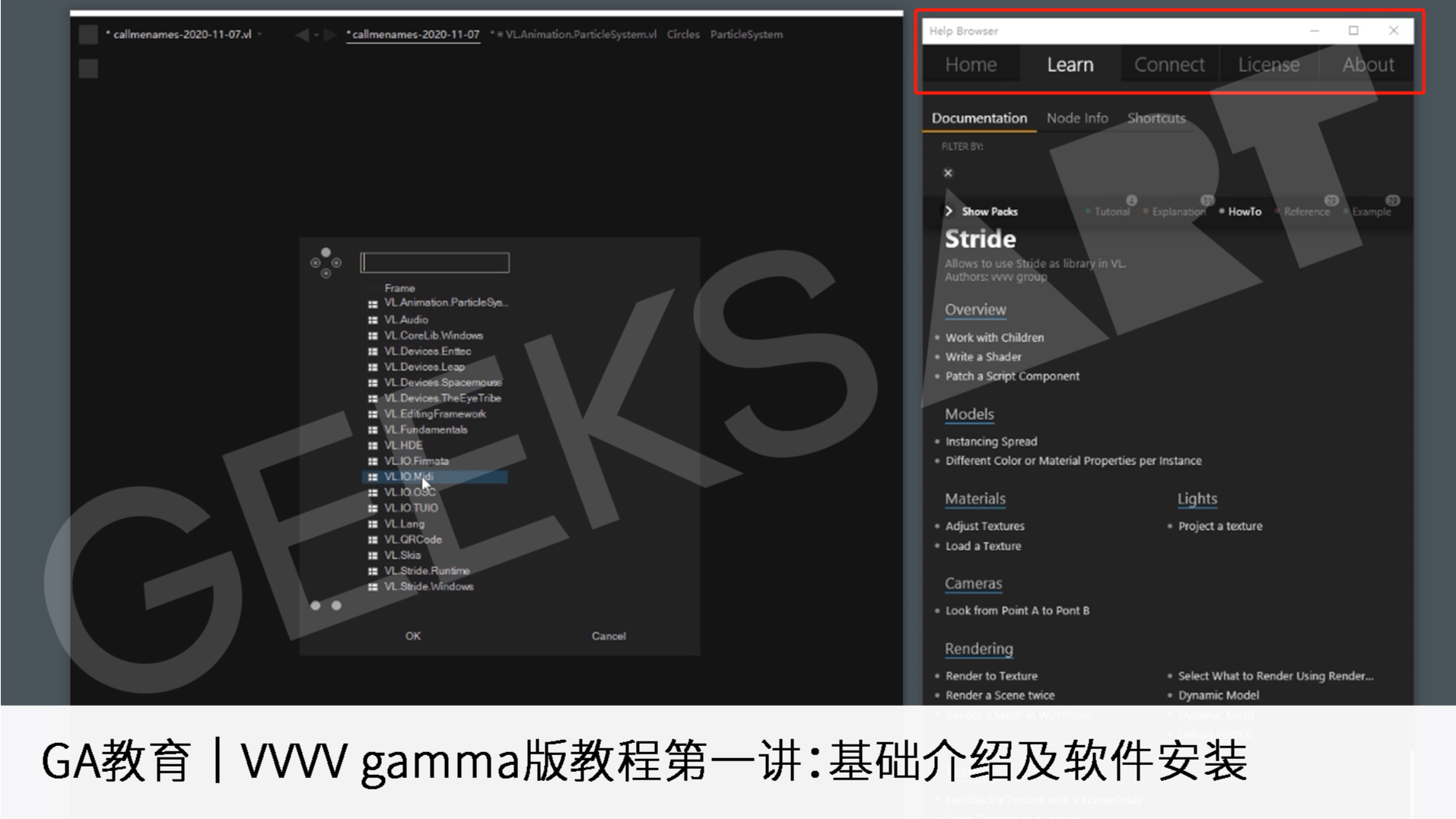The height and width of the screenshot is (819, 1456).
Task: Click the VL.Stride.Windows grid icon
Action: click(x=373, y=586)
